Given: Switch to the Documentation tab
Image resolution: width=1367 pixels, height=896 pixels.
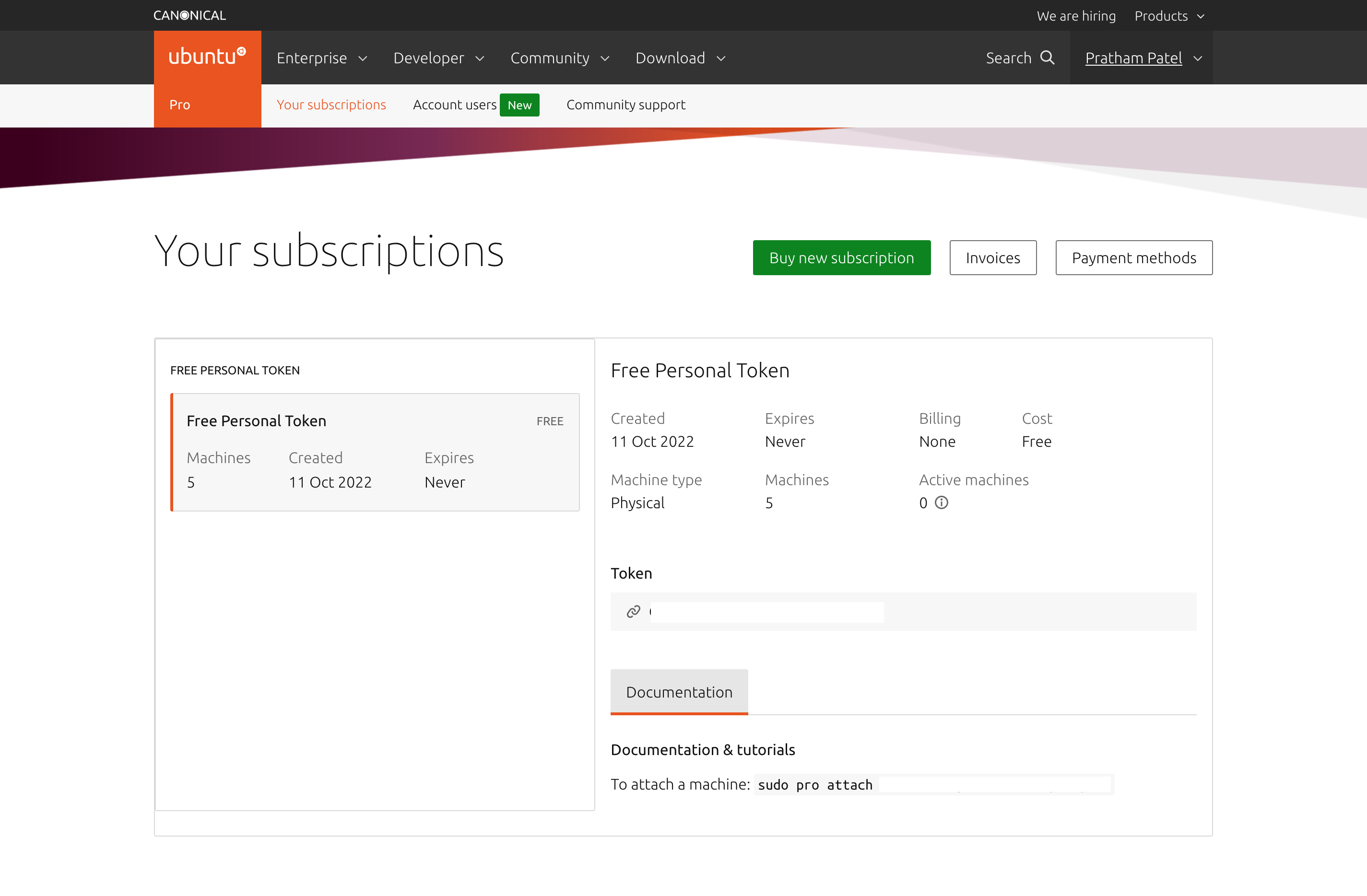Looking at the screenshot, I should pyautogui.click(x=679, y=692).
